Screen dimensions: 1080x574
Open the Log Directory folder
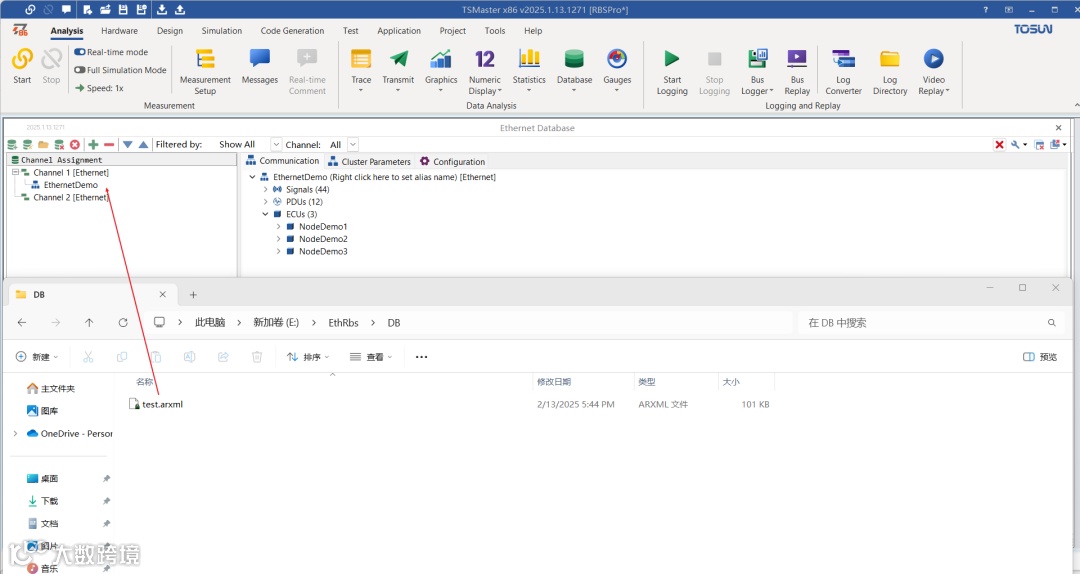[x=890, y=71]
